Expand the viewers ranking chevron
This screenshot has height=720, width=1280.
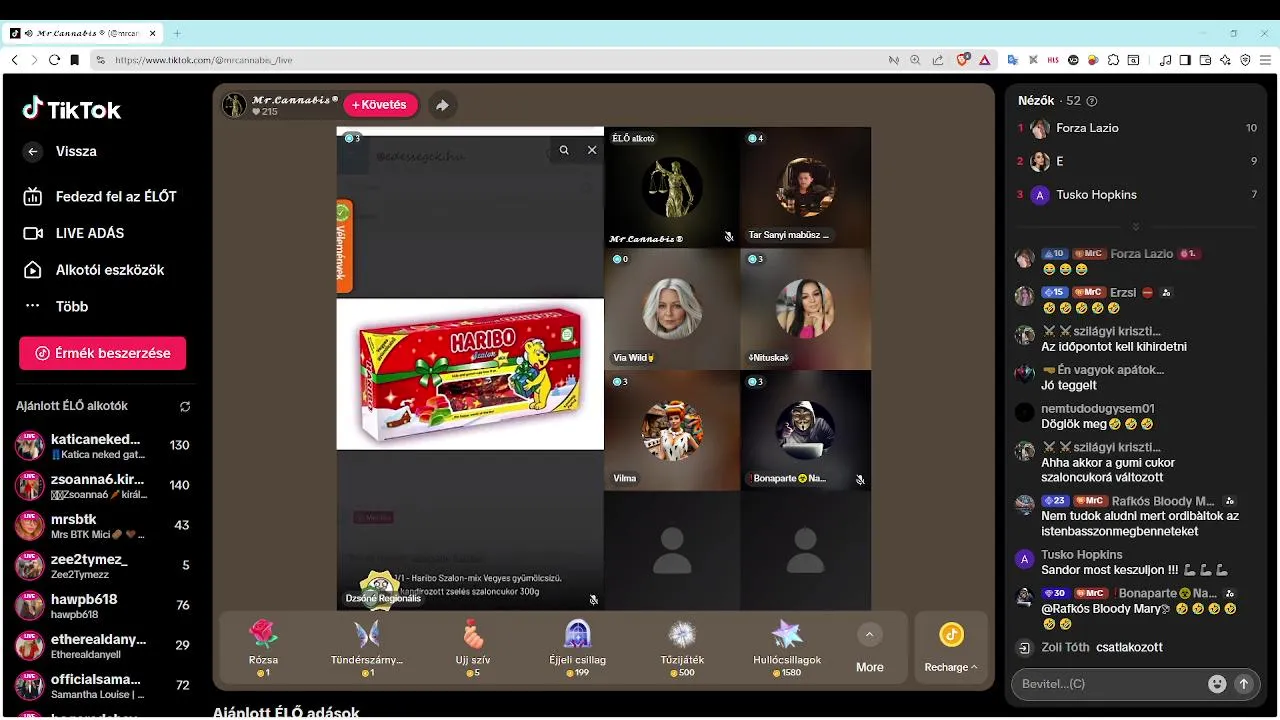[x=1135, y=226]
